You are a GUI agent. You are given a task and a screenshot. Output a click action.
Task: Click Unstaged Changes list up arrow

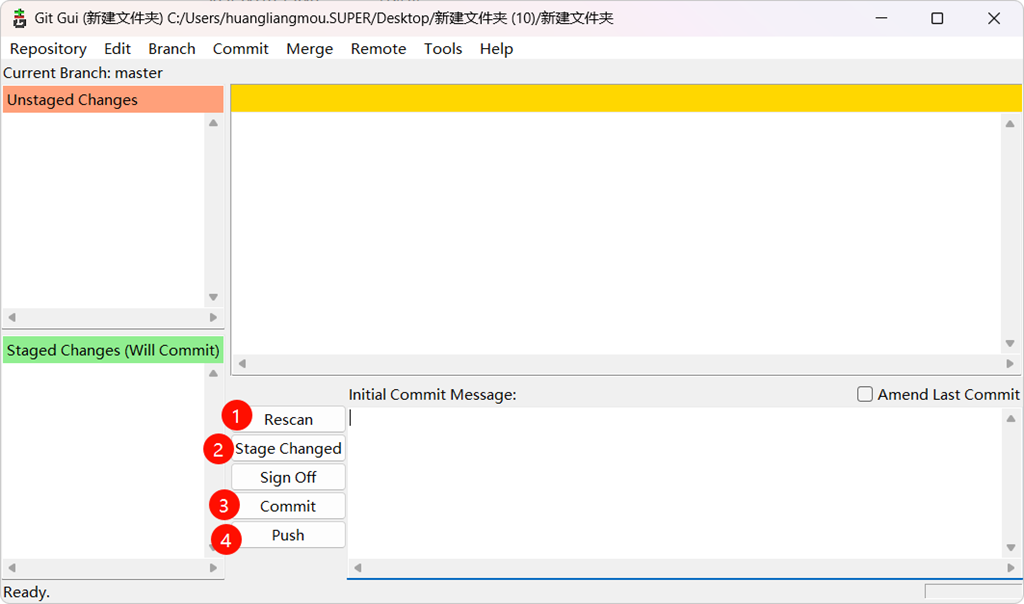213,123
